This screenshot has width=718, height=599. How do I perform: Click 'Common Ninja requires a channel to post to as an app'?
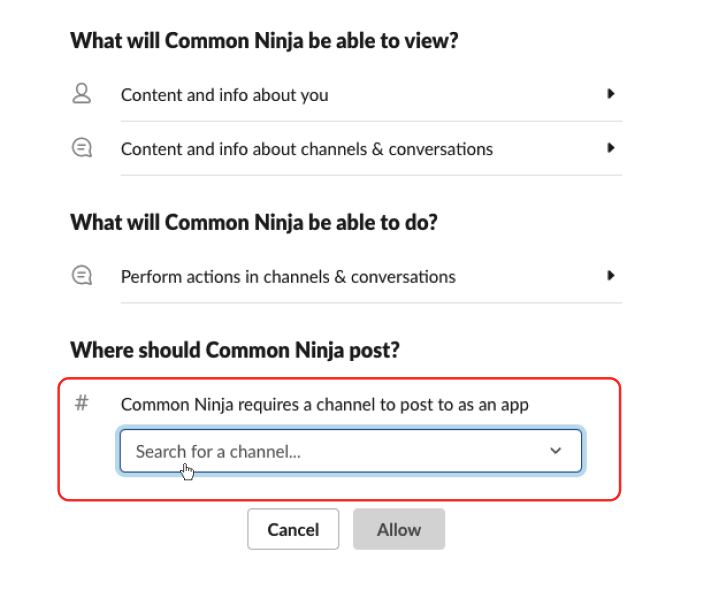click(325, 405)
